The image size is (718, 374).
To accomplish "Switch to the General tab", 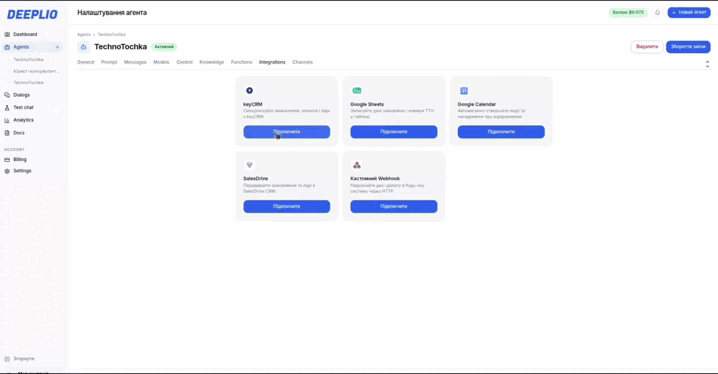I will [86, 62].
